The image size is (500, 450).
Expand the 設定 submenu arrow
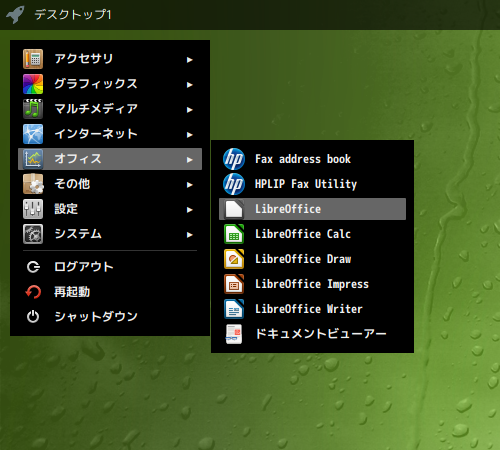[190, 210]
